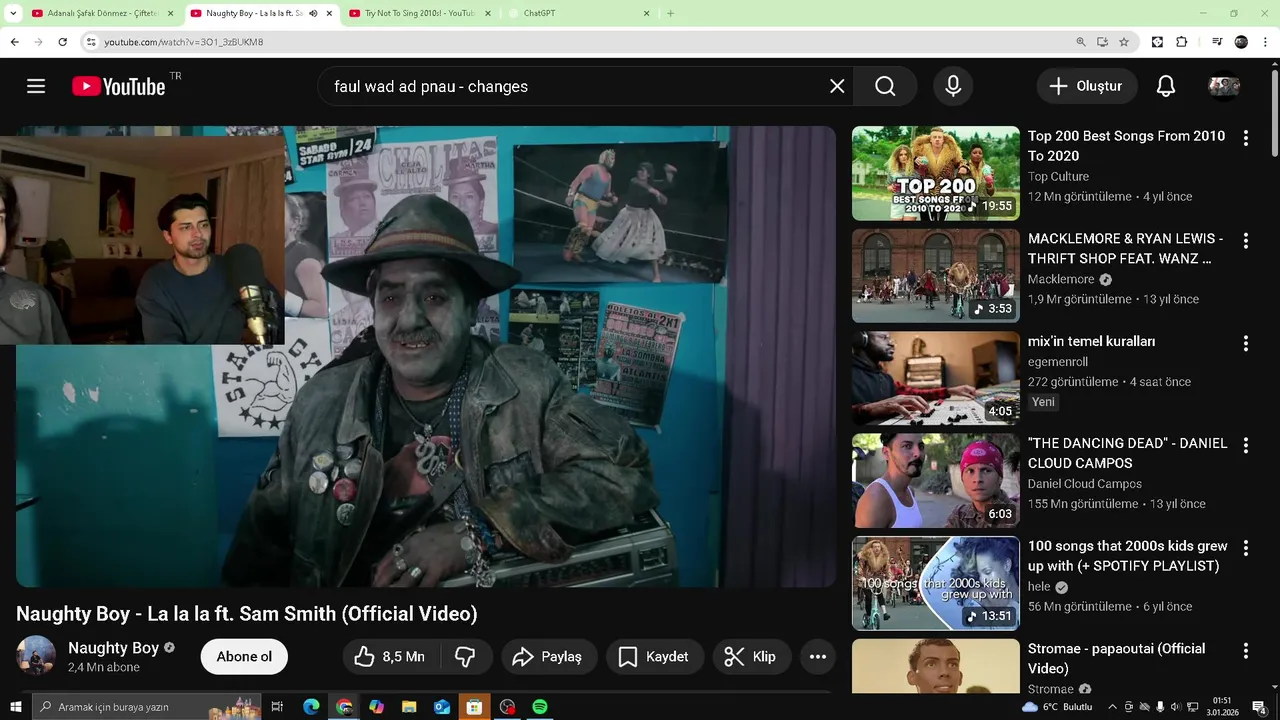Reload the page in Chrome
This screenshot has height=720, width=1280.
(62, 42)
